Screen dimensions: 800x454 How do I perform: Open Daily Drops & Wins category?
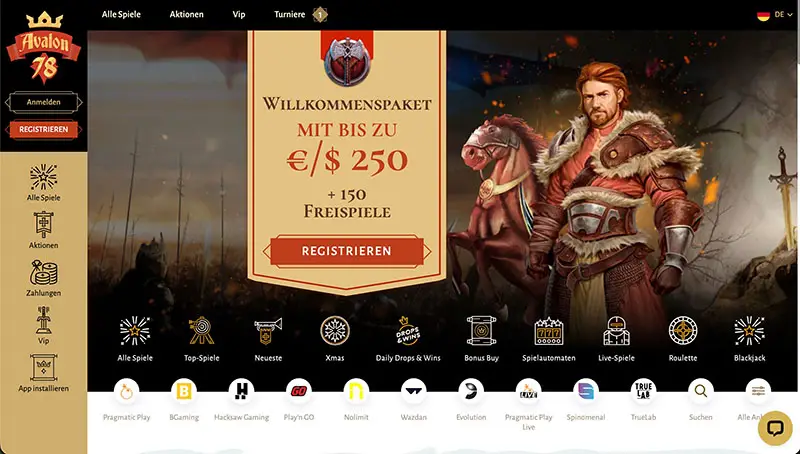point(408,339)
